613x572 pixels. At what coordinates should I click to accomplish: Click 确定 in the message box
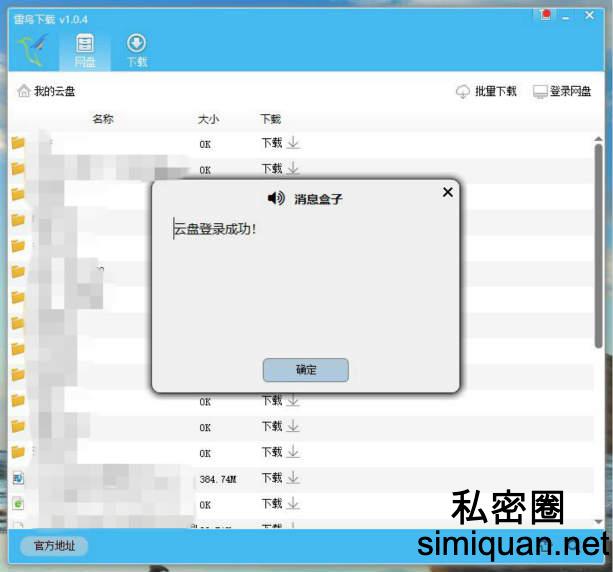[x=305, y=370]
